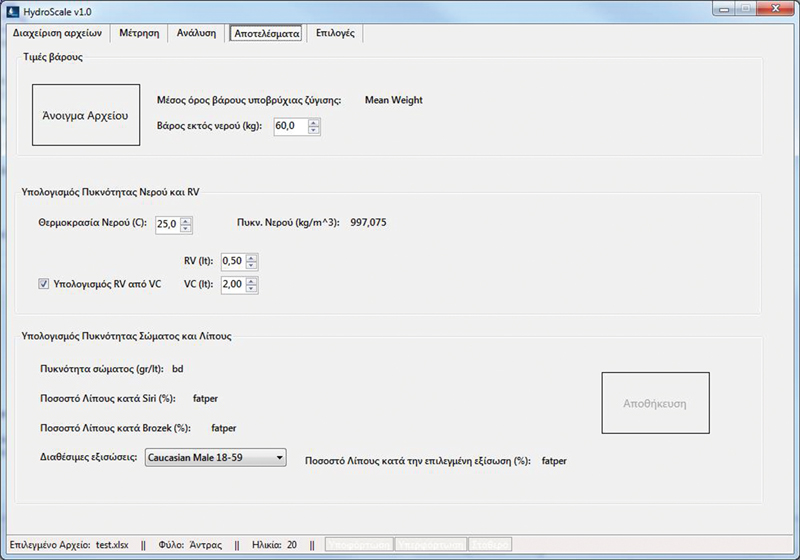This screenshot has width=800, height=560.
Task: Switch to the Διαχείριση αρχείων tab
Action: point(56,33)
